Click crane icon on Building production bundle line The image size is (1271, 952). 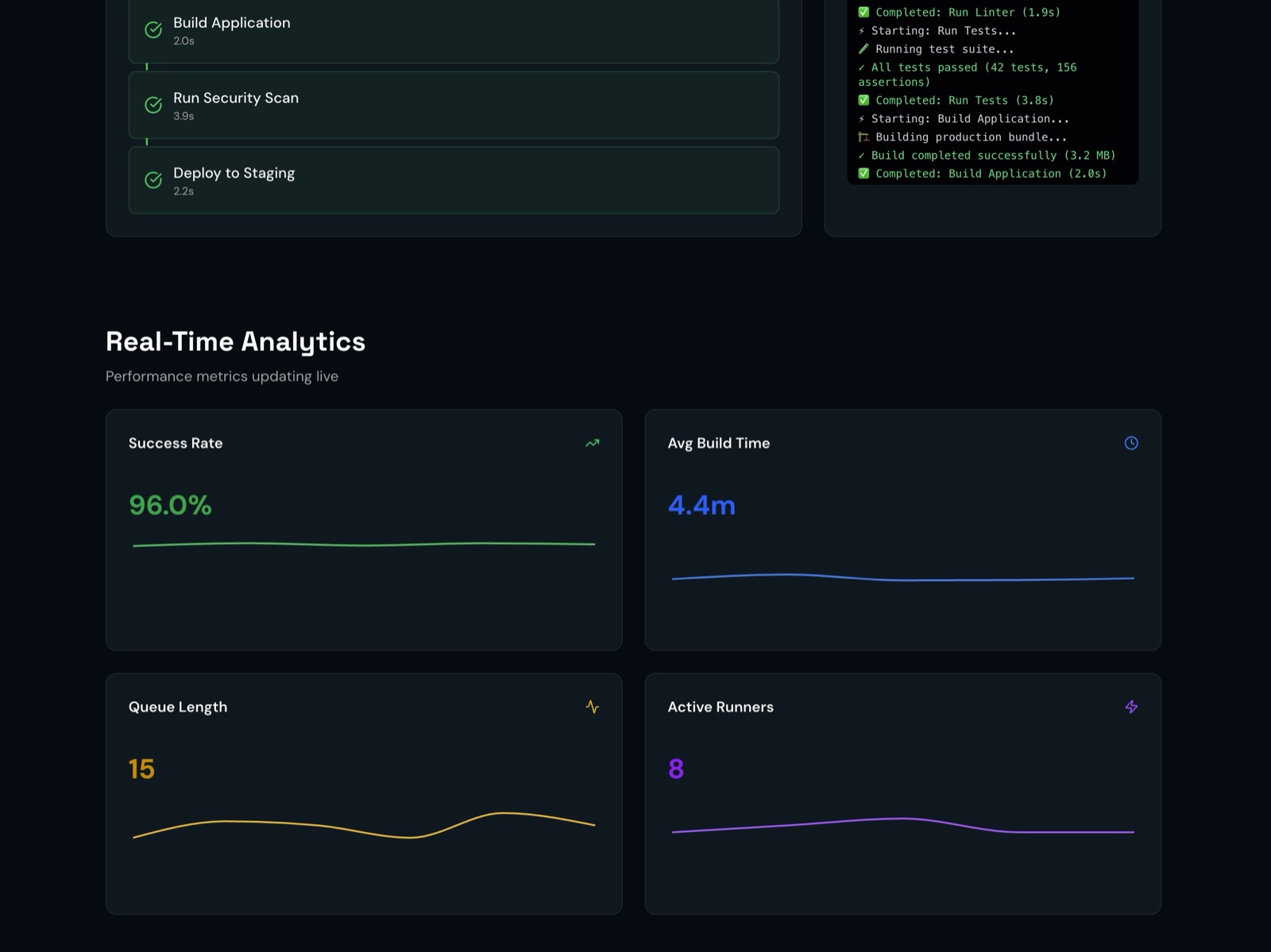click(863, 137)
